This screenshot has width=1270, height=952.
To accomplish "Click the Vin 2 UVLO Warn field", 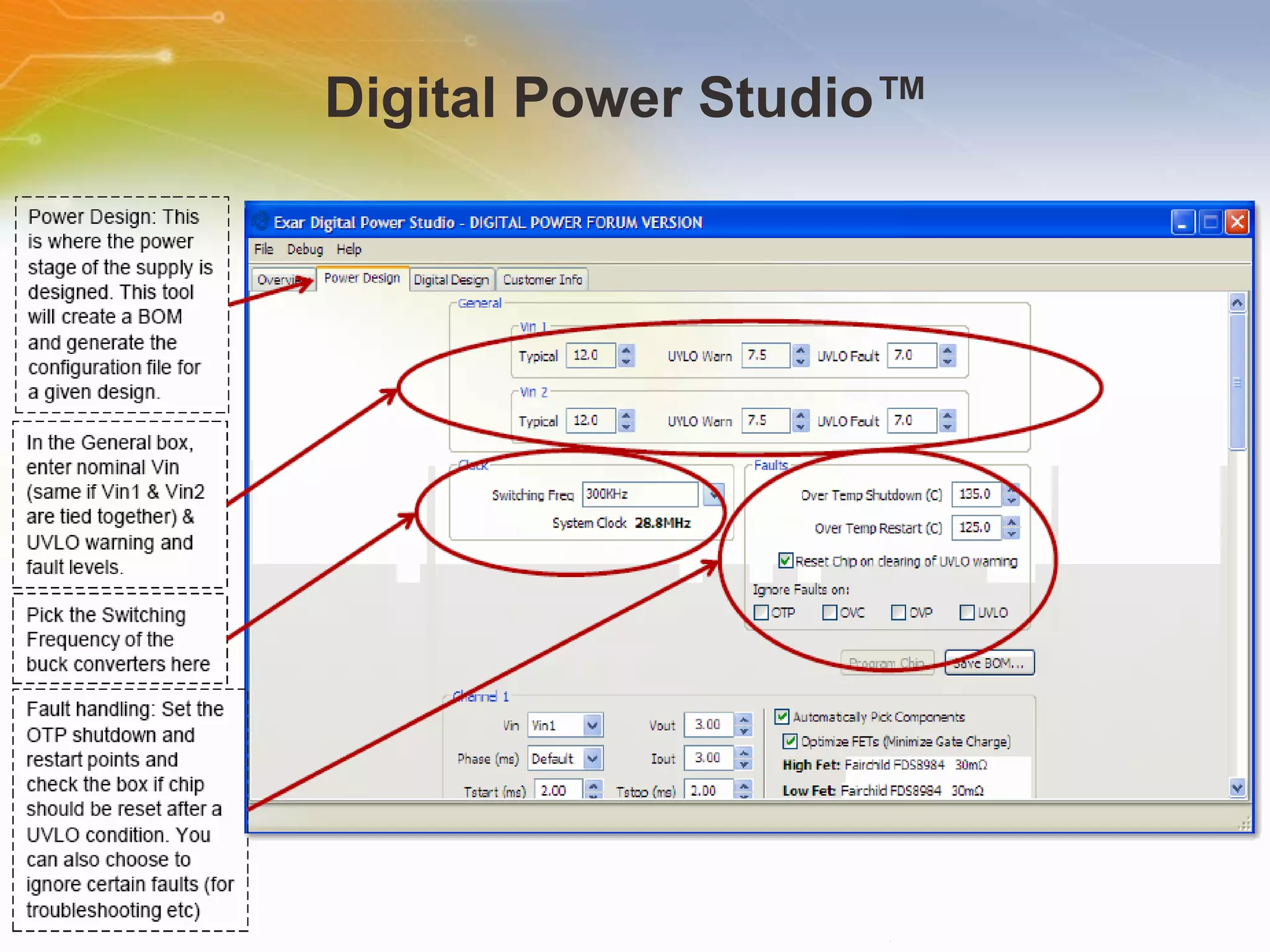I will (766, 420).
